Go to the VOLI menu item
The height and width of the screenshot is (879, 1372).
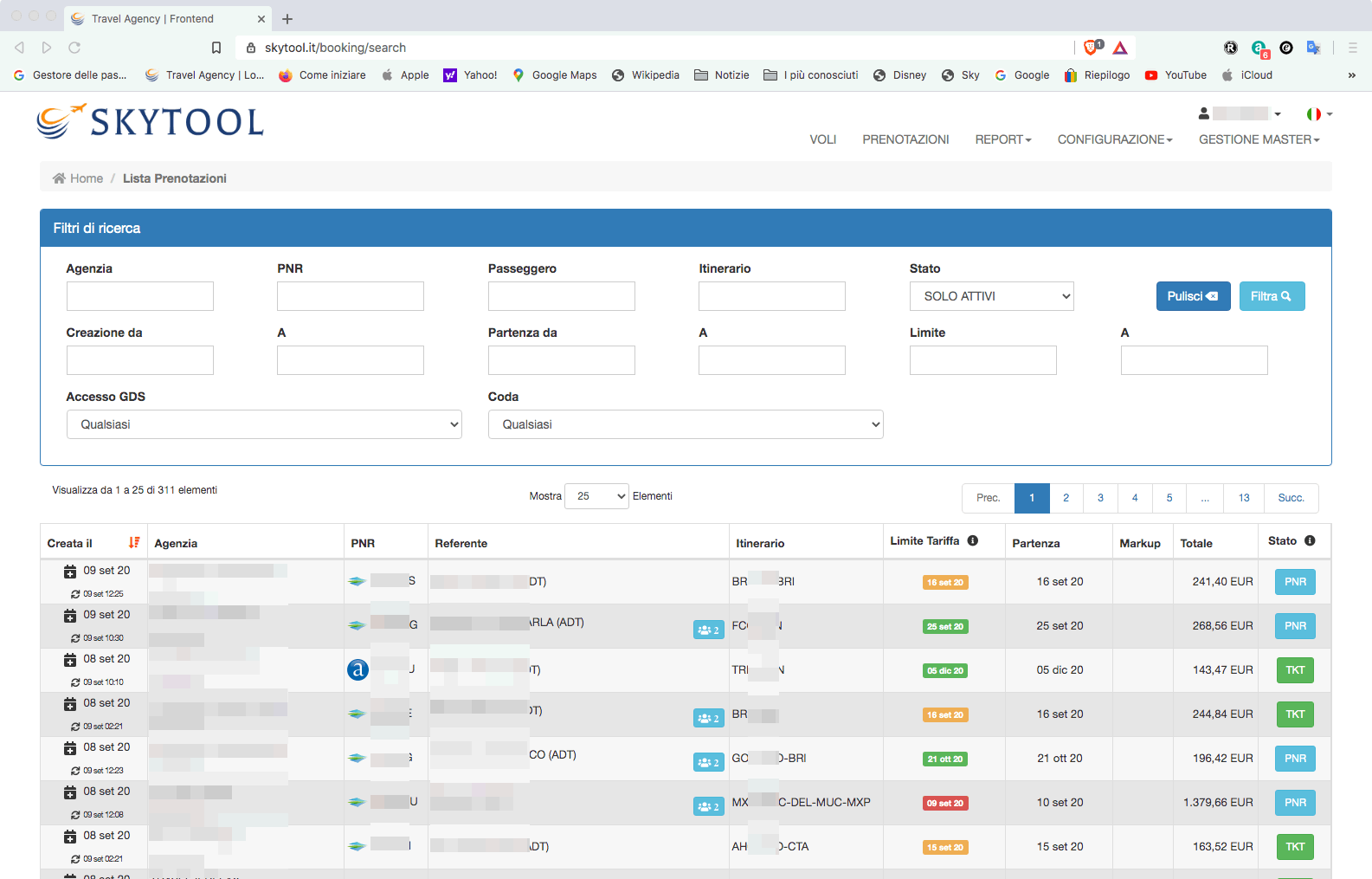[822, 139]
